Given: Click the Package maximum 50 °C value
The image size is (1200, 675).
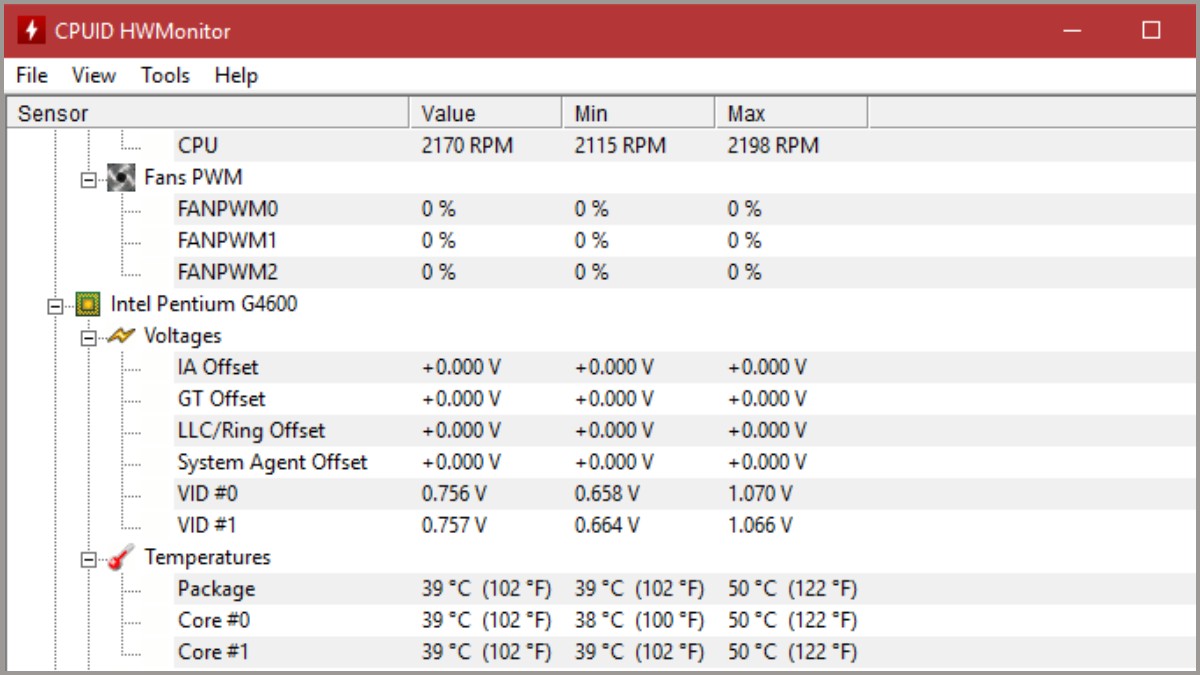Looking at the screenshot, I should click(792, 589).
